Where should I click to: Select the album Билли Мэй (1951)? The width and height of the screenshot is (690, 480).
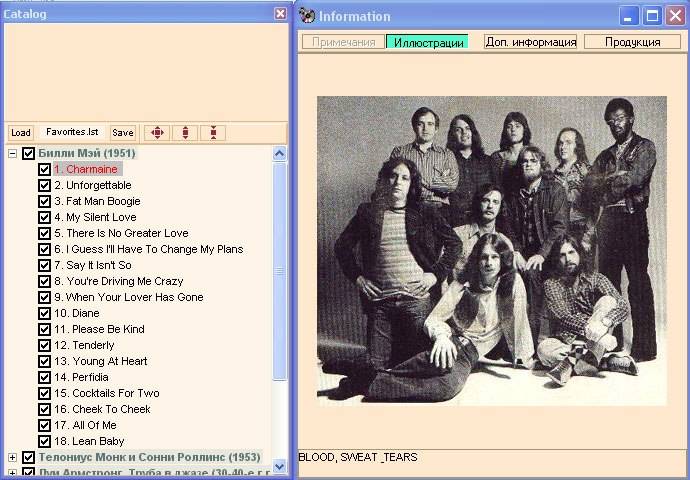[87, 153]
